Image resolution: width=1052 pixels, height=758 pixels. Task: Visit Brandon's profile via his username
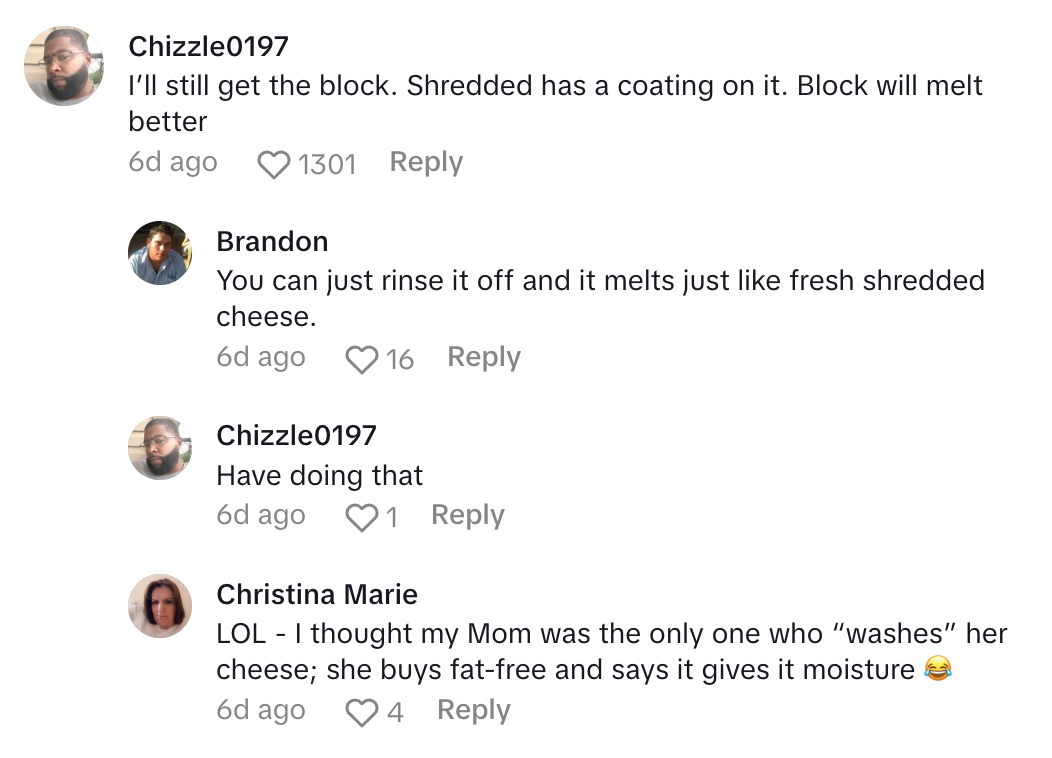(272, 241)
